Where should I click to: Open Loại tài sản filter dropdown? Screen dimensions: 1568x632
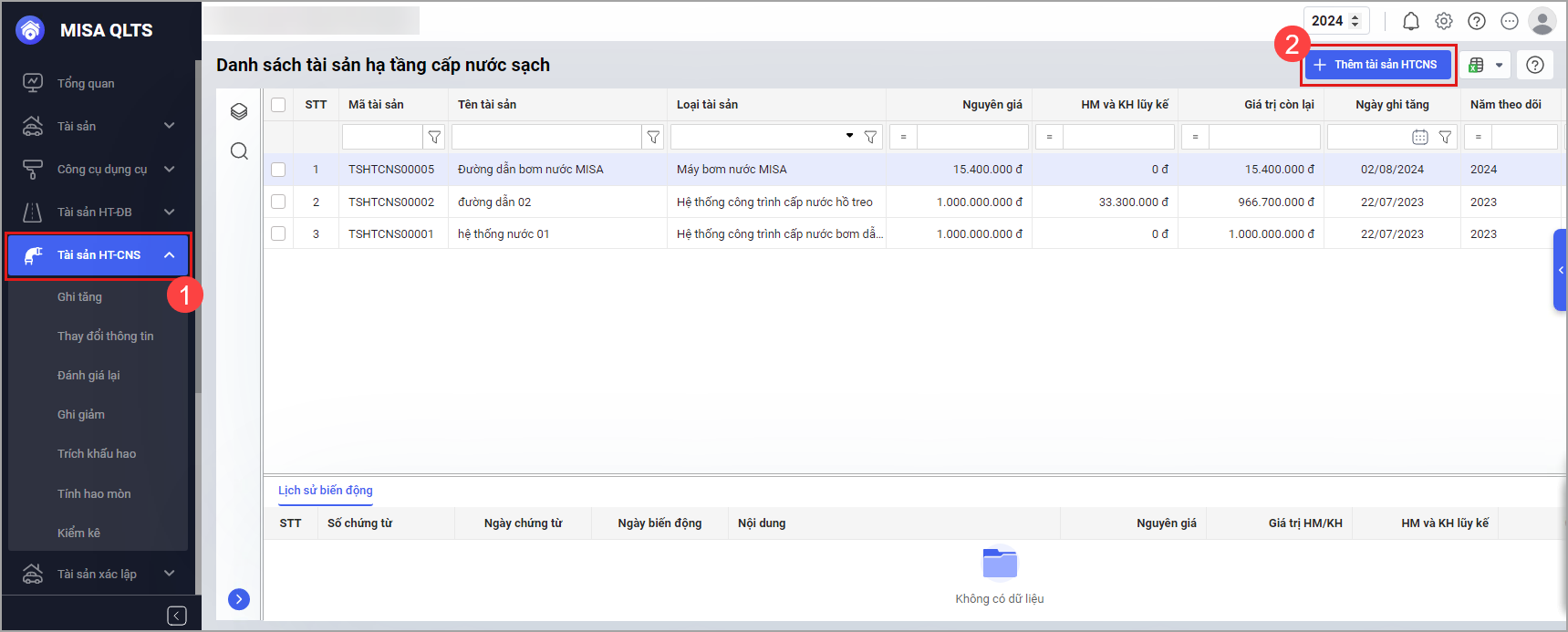(x=849, y=136)
